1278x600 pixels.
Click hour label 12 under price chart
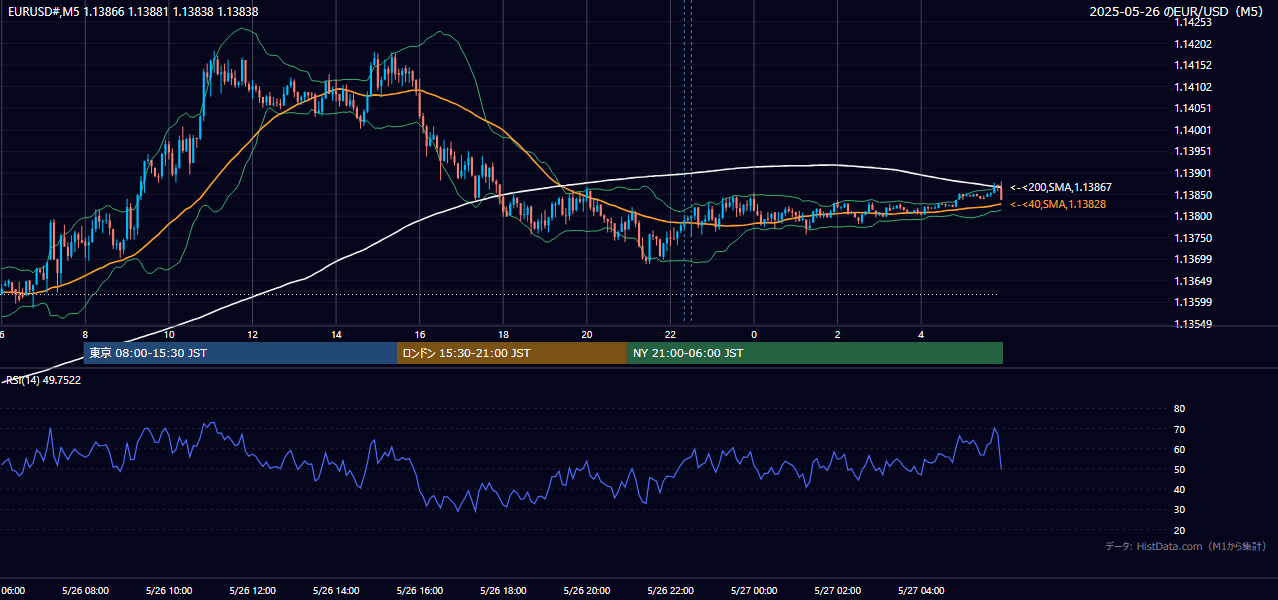(252, 334)
